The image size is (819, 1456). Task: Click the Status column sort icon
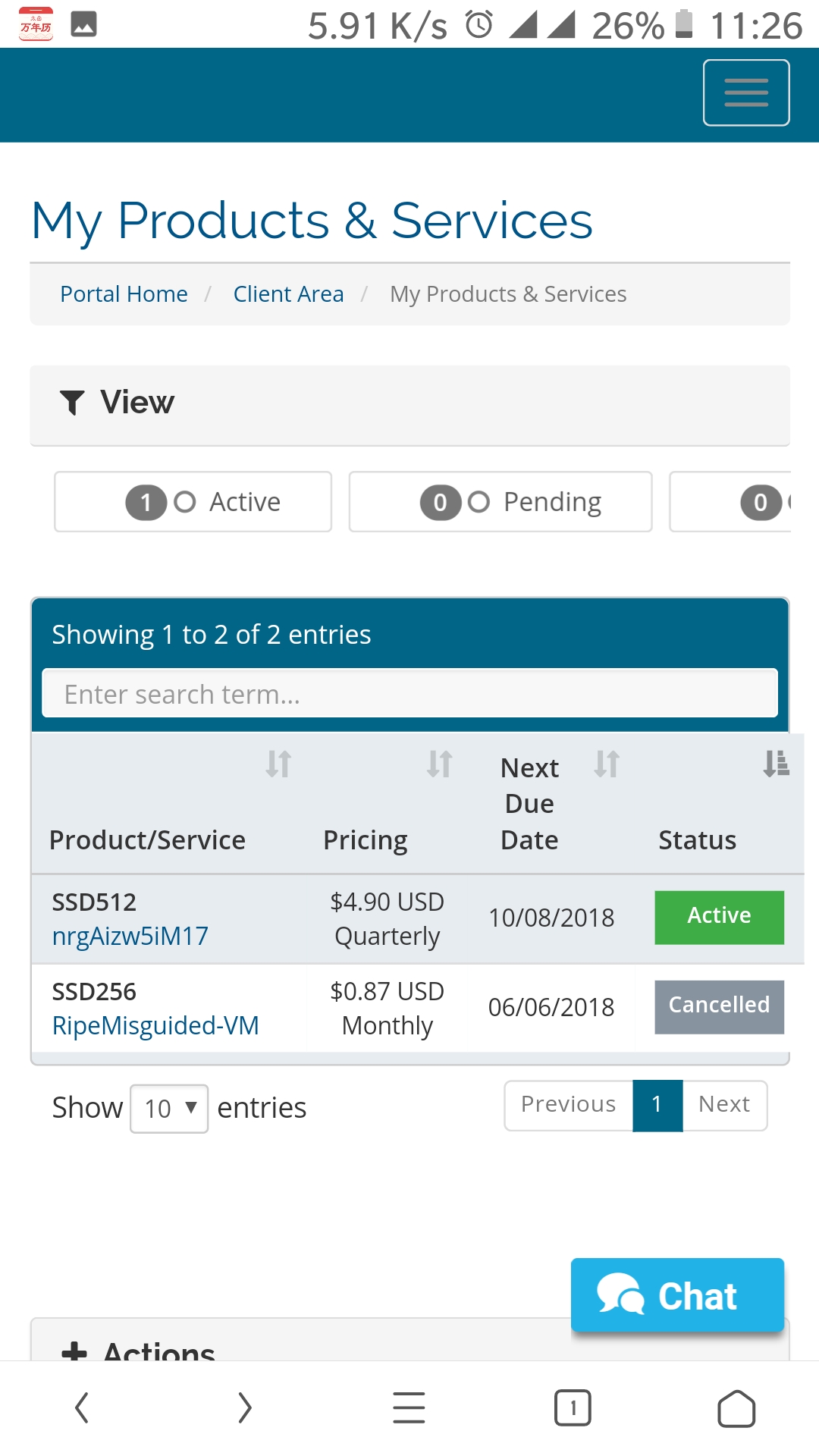click(x=776, y=764)
